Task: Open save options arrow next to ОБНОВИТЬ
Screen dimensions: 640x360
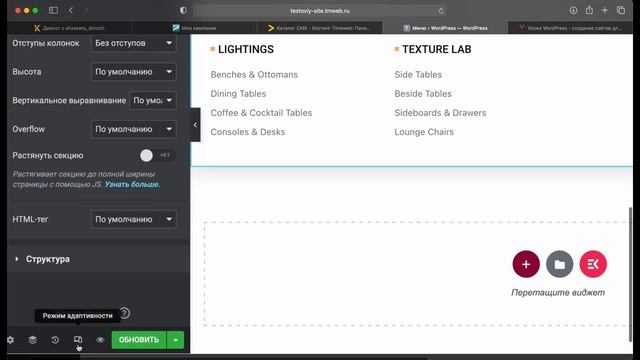Action: pos(176,340)
